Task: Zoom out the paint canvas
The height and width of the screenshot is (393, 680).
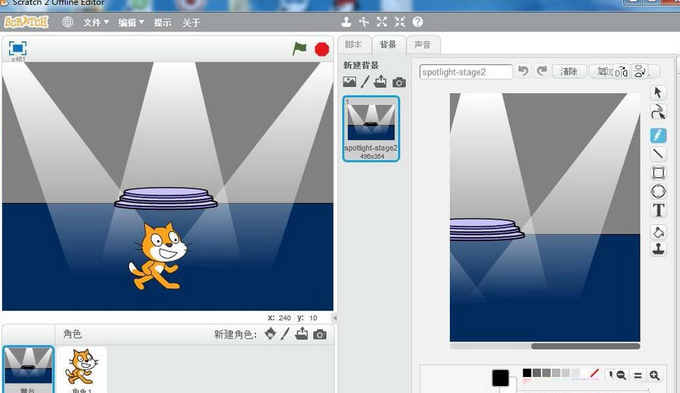Action: pos(621,375)
